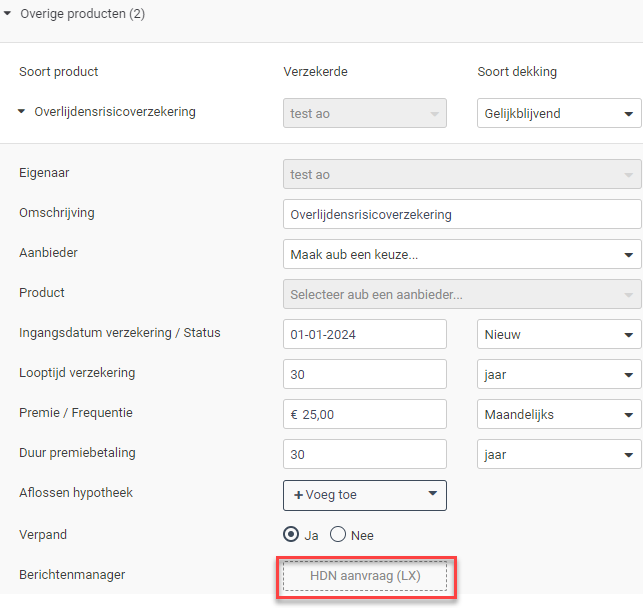Click the Duur premiebetaling value field

coord(365,454)
